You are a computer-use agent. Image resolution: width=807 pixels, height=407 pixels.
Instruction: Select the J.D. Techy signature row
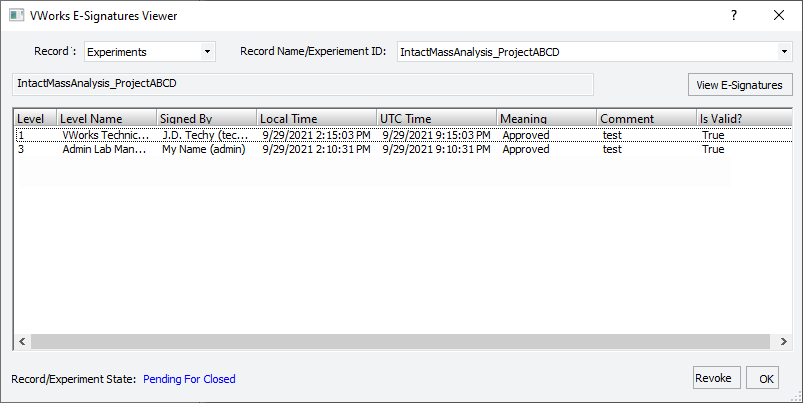pyautogui.click(x=404, y=135)
